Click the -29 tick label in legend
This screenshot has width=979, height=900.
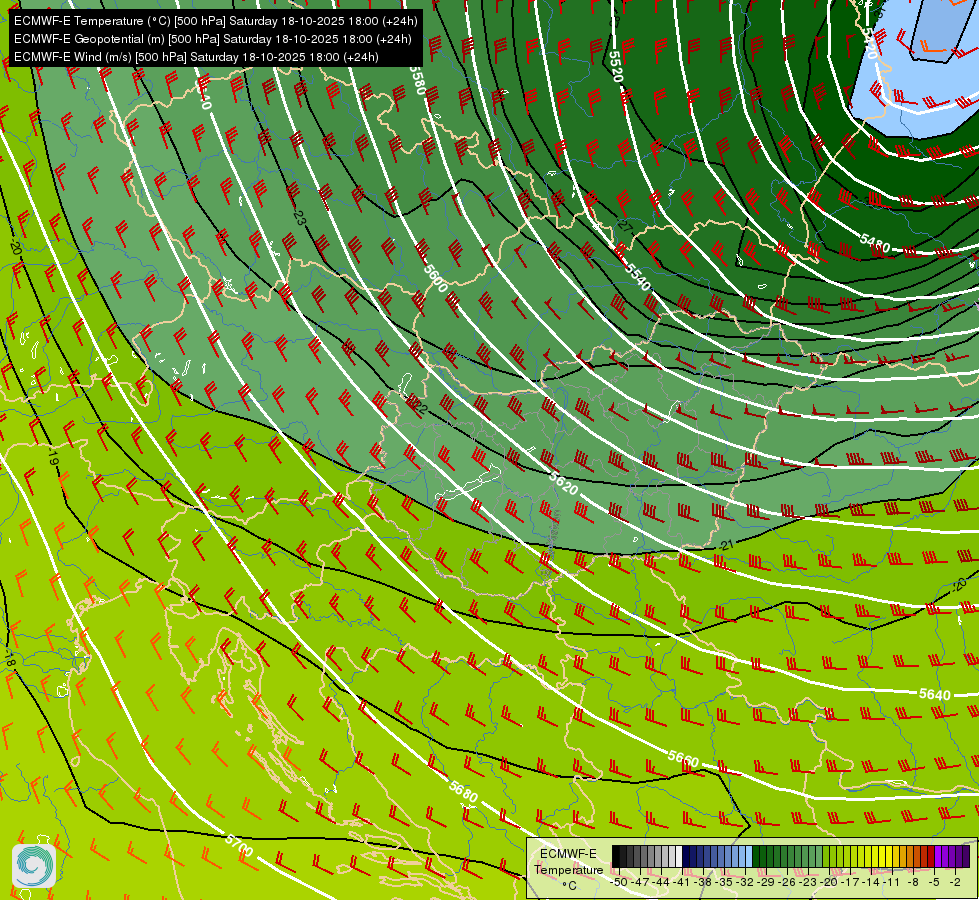(x=767, y=882)
